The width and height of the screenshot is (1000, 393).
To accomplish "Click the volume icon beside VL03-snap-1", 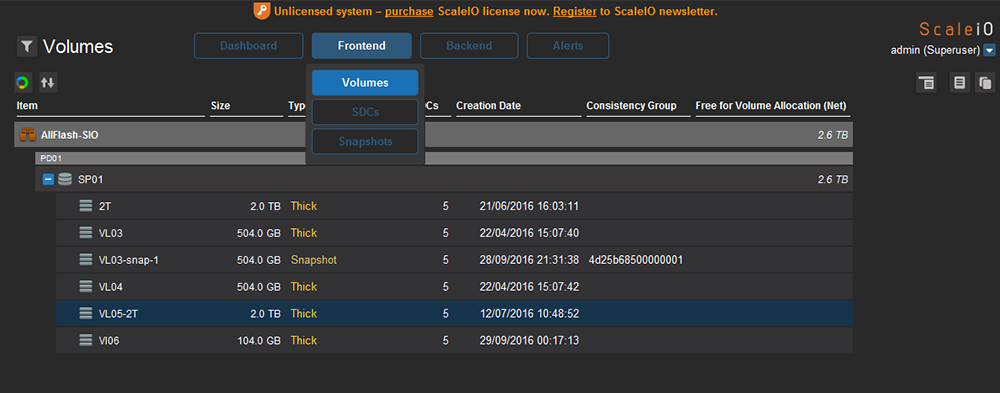I will tap(86, 260).
